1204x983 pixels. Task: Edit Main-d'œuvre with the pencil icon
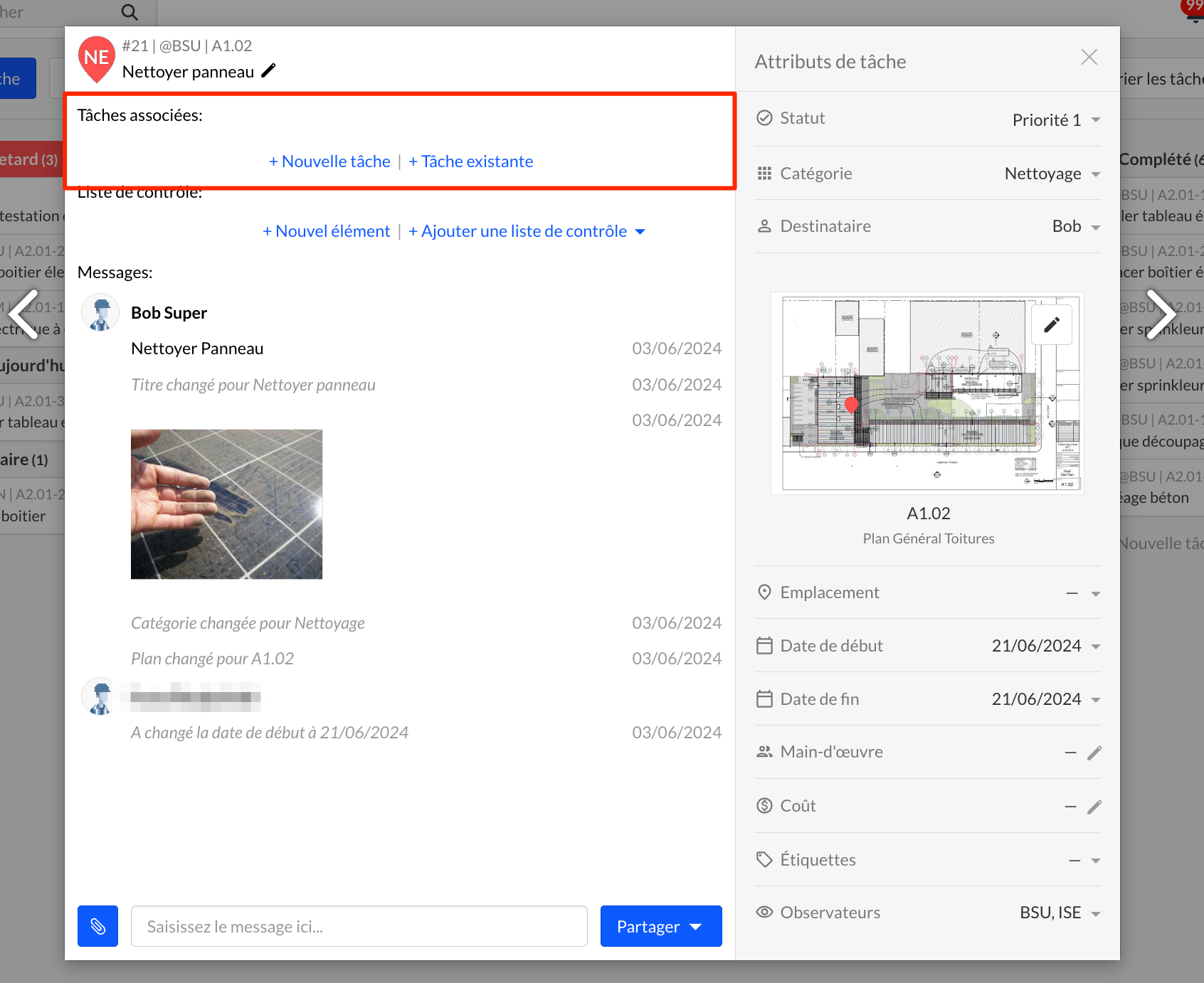pyautogui.click(x=1094, y=753)
